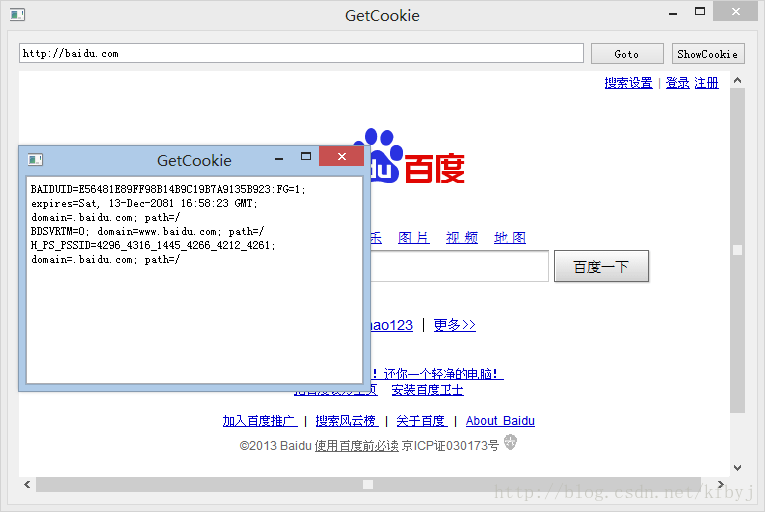Open the 安装百度卫士 link
The width and height of the screenshot is (765, 512).
(x=427, y=390)
